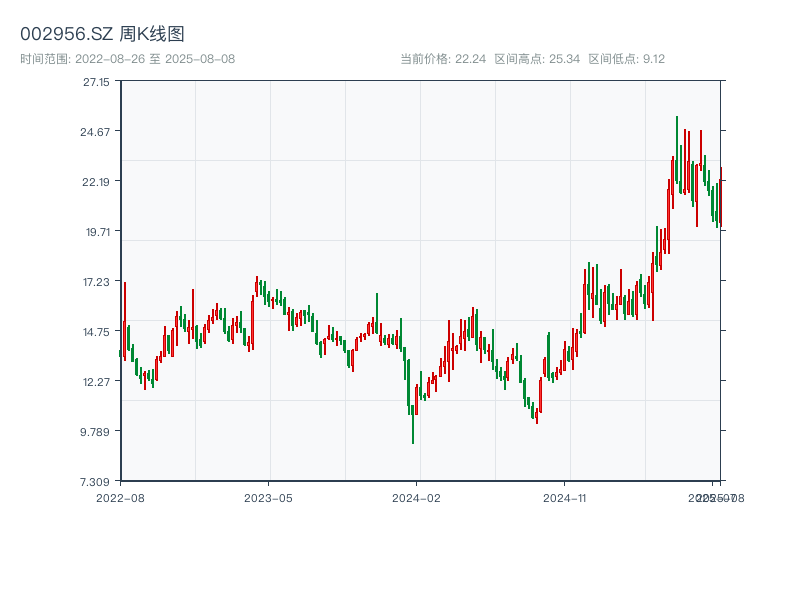This screenshot has width=800, height=600.
Task: Click the 12.27 y-axis price label
Action: (x=97, y=382)
